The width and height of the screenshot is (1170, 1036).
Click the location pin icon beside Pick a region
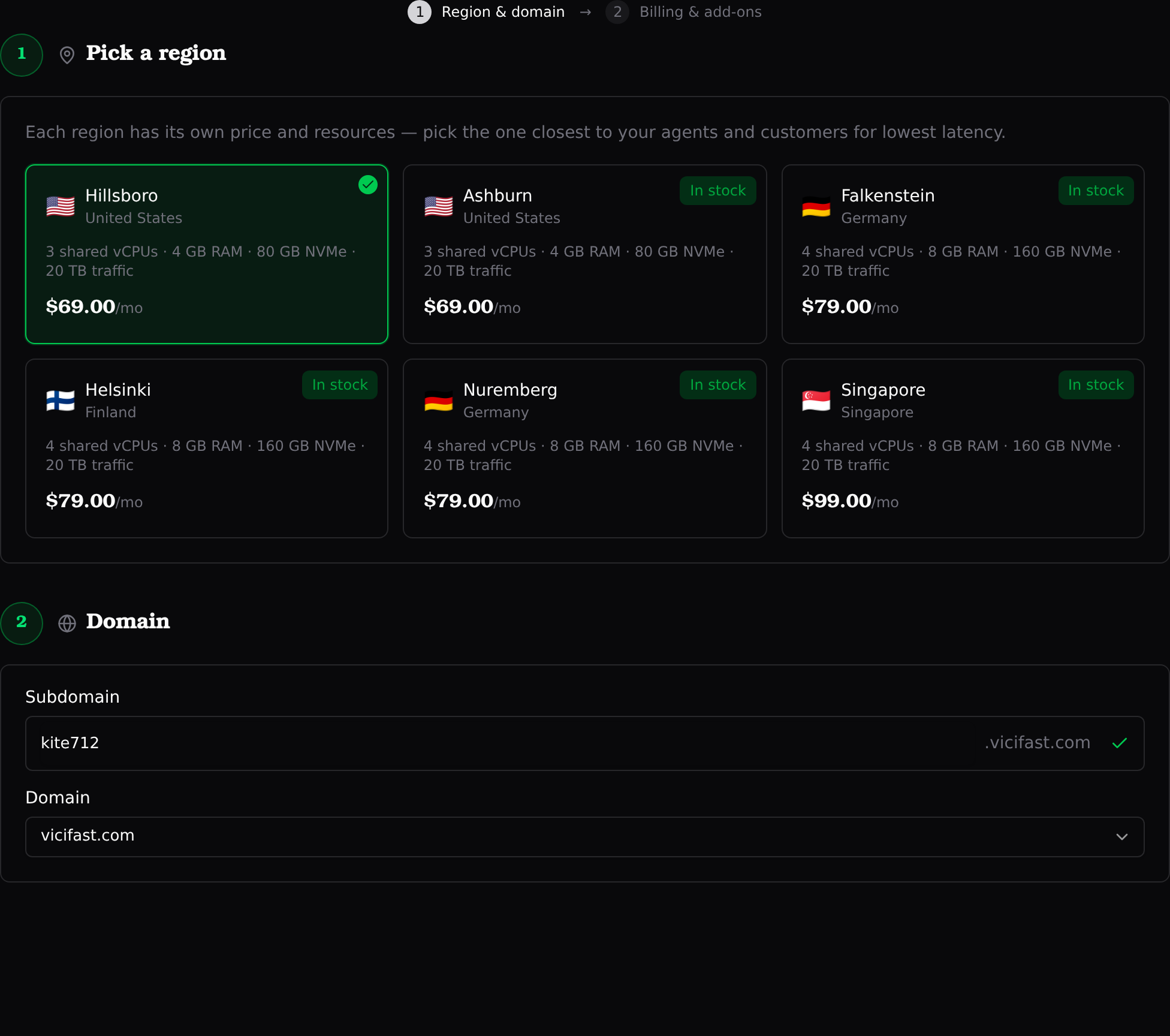(67, 55)
